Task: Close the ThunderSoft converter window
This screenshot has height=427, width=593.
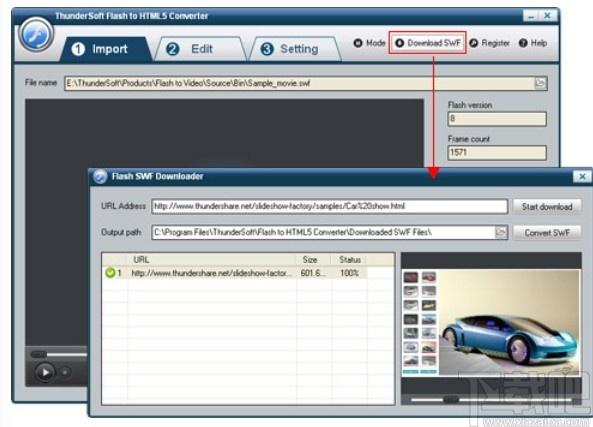Action: 547,16
